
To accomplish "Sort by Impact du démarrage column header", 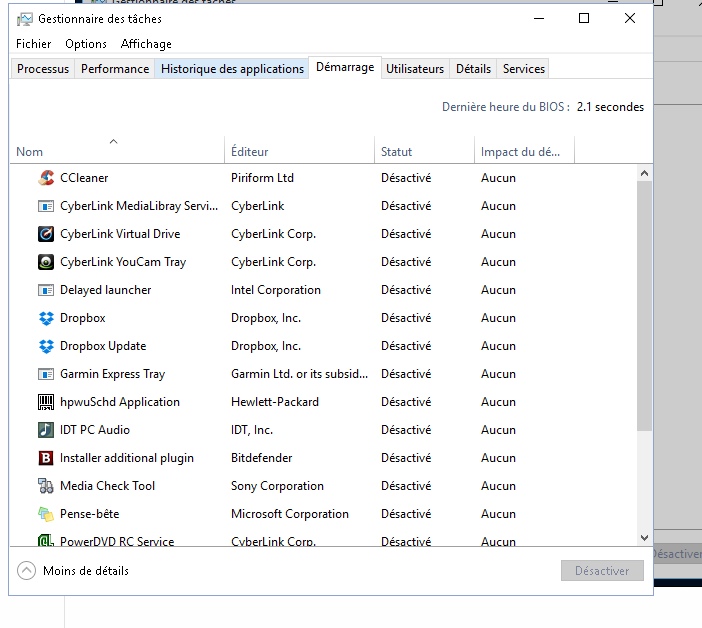I will tap(524, 150).
